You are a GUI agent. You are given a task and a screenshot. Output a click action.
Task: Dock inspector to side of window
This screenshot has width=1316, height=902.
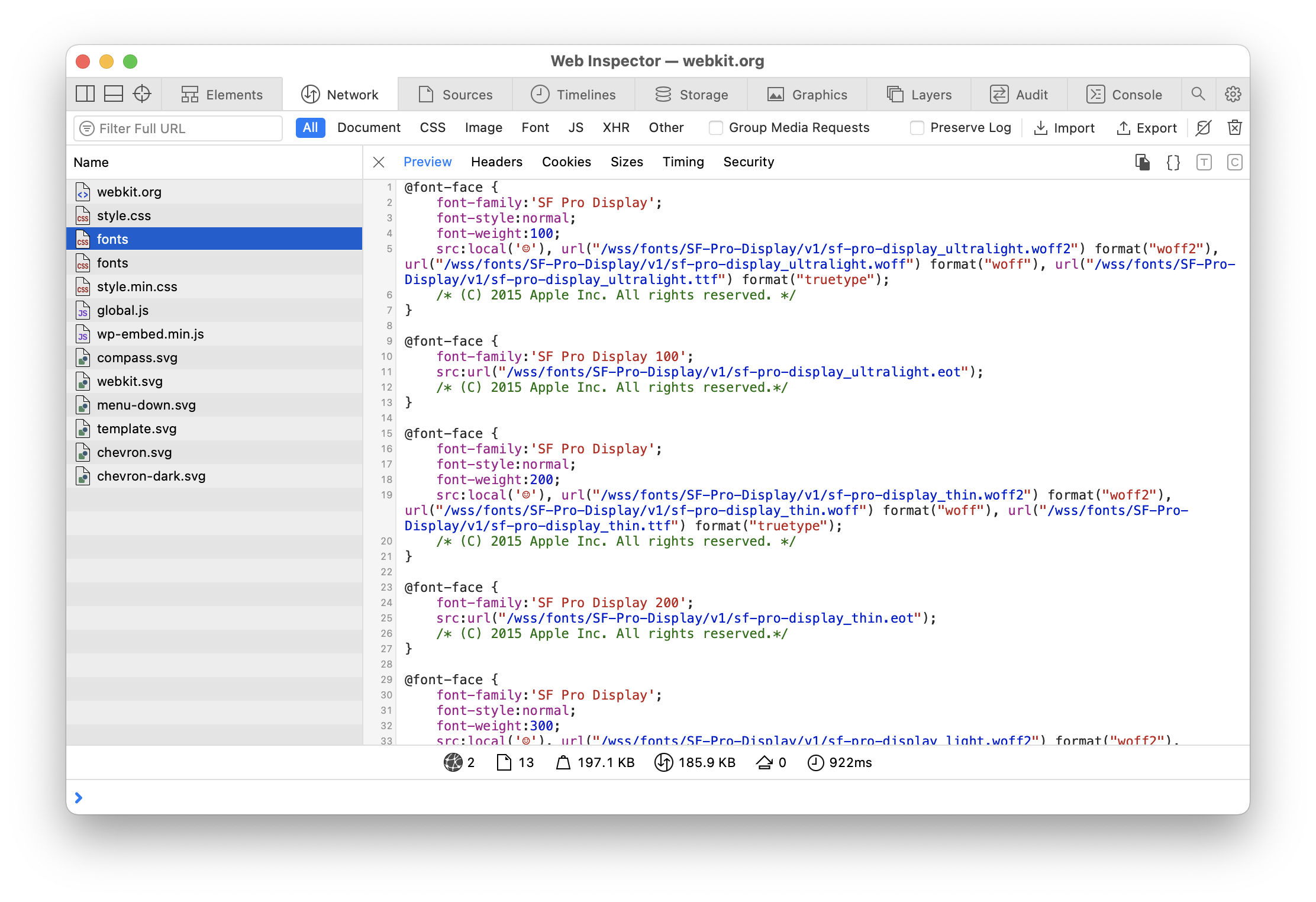85,94
